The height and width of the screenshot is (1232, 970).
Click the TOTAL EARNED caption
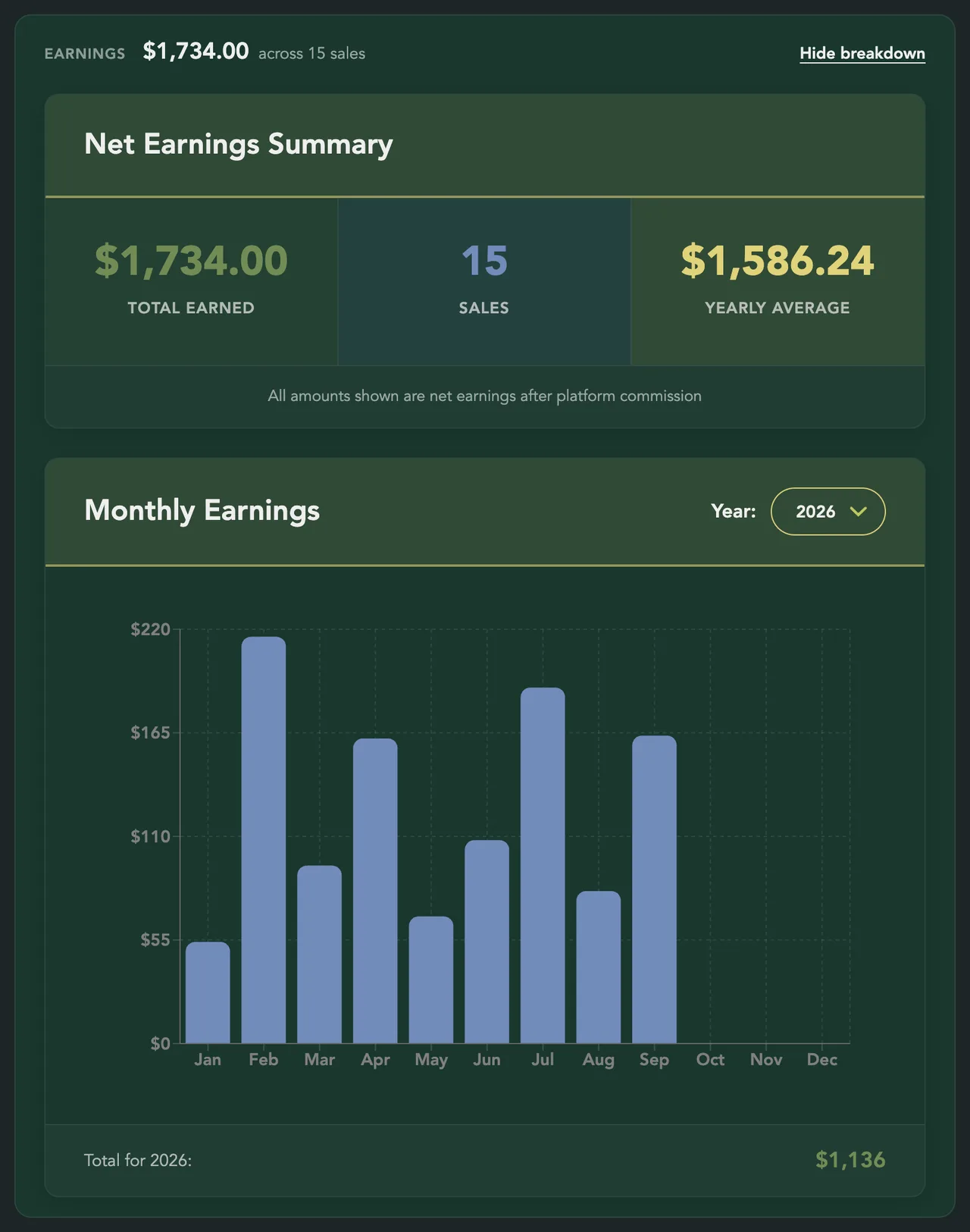click(x=191, y=308)
